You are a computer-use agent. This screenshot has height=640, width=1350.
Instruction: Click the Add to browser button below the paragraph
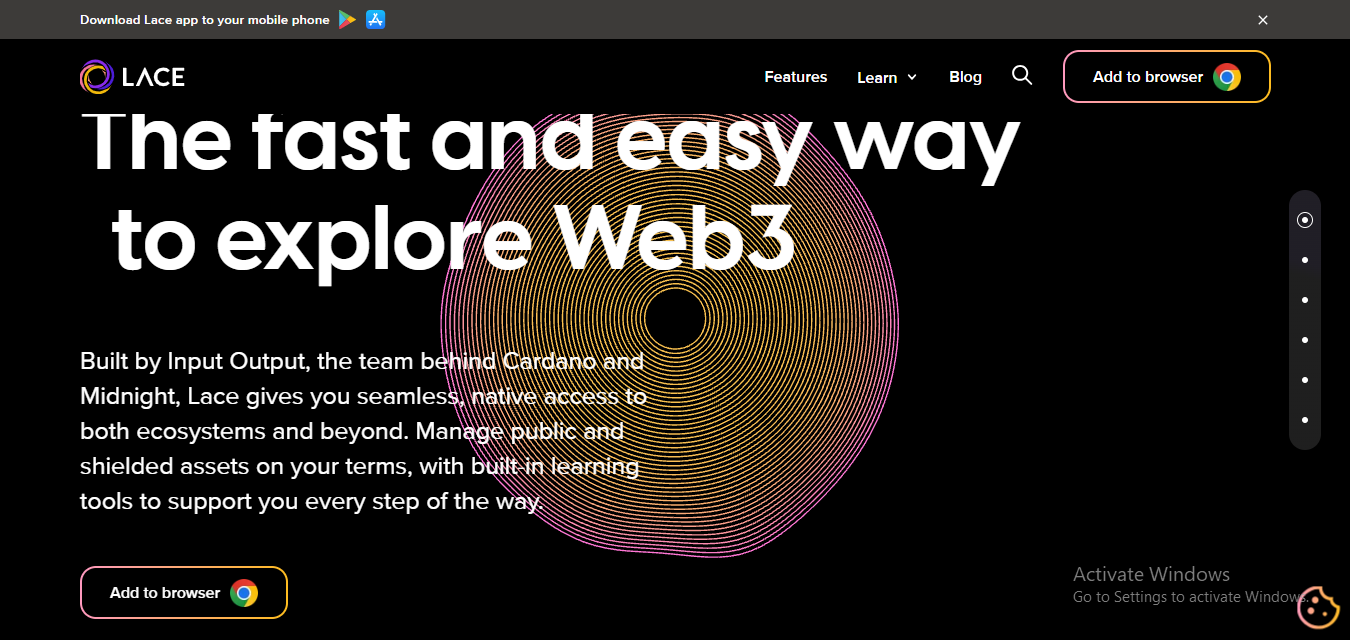click(184, 593)
